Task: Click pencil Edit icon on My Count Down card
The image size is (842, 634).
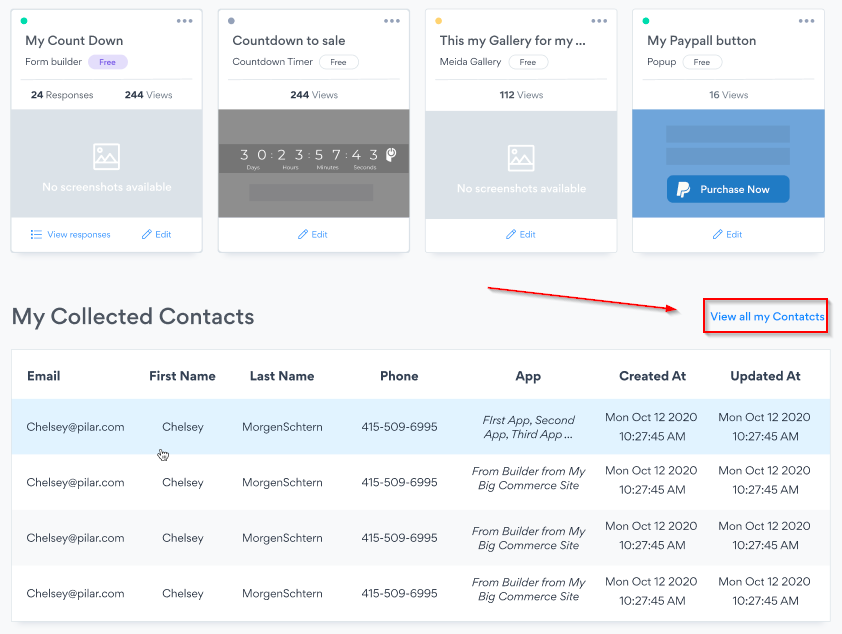Action: 147,235
